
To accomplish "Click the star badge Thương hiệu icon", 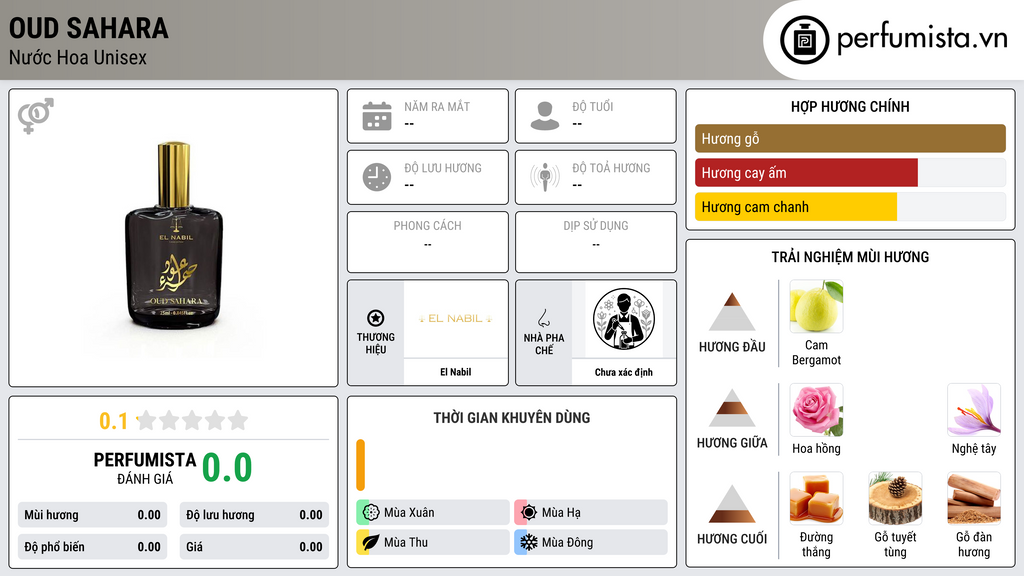I will 376,318.
